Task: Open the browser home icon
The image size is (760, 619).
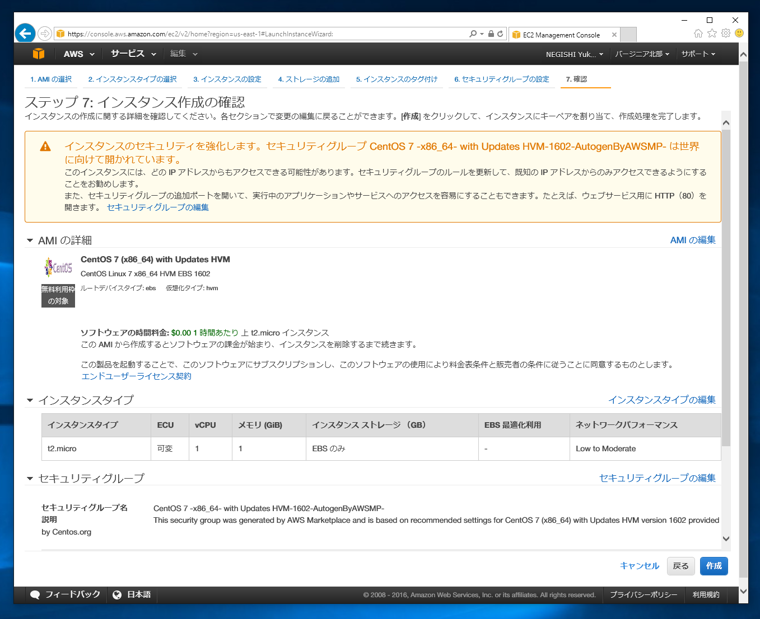Action: pos(698,33)
